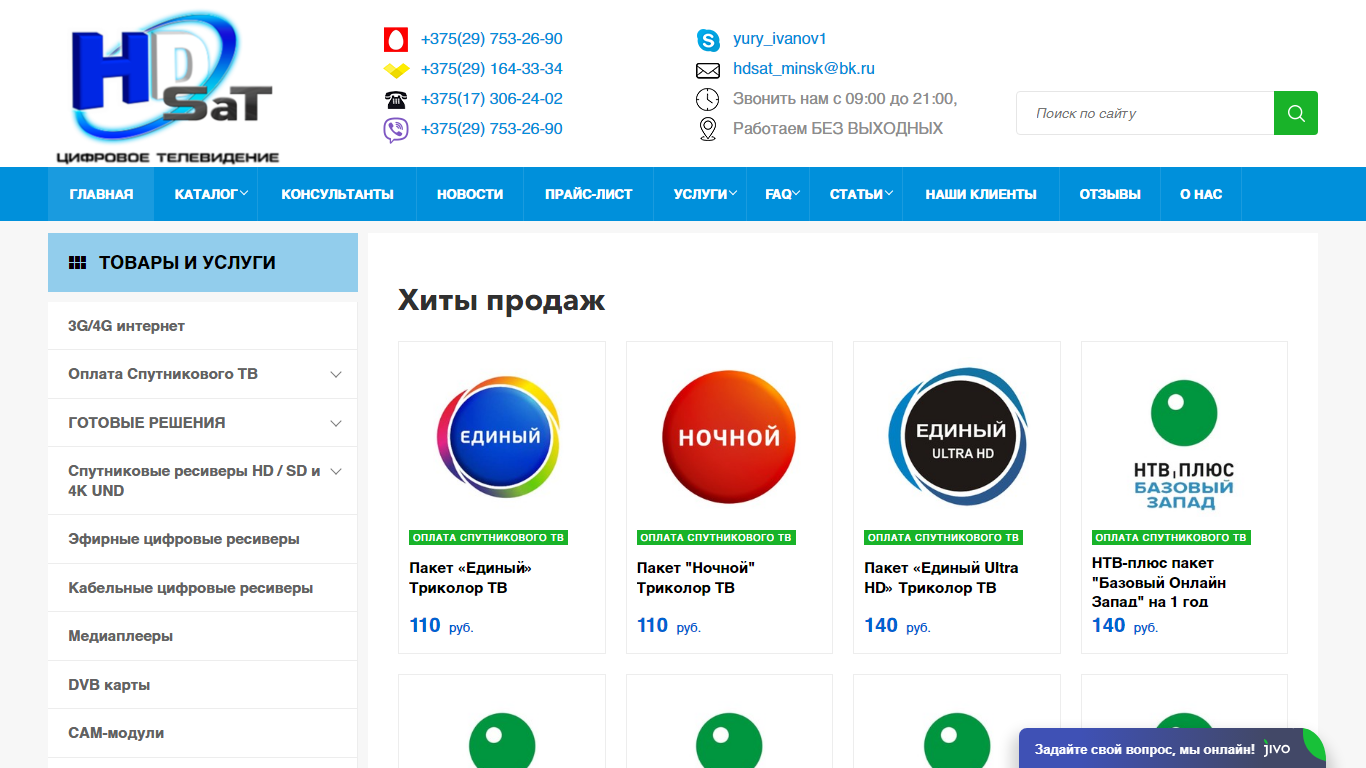
Task: Click the 110 руб. price of Пакет «Единый»
Action: 441,626
